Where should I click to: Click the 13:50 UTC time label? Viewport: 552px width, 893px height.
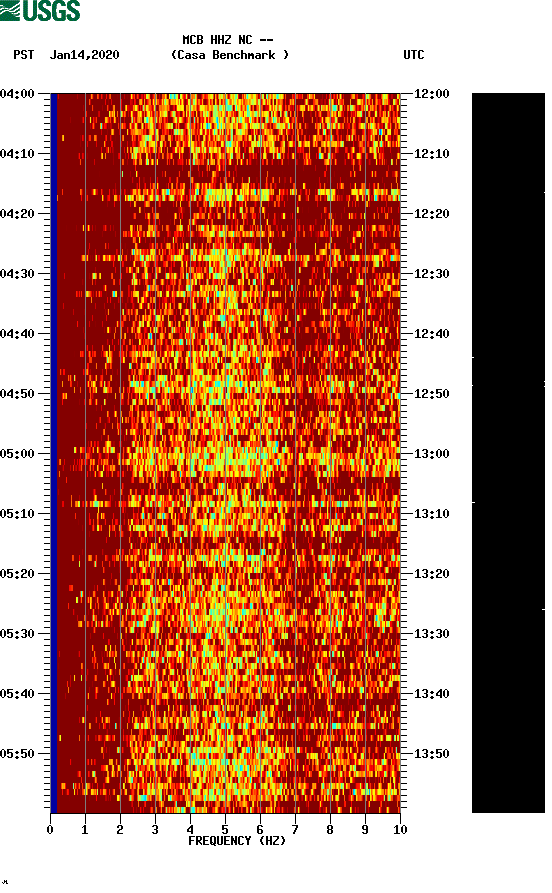[431, 753]
